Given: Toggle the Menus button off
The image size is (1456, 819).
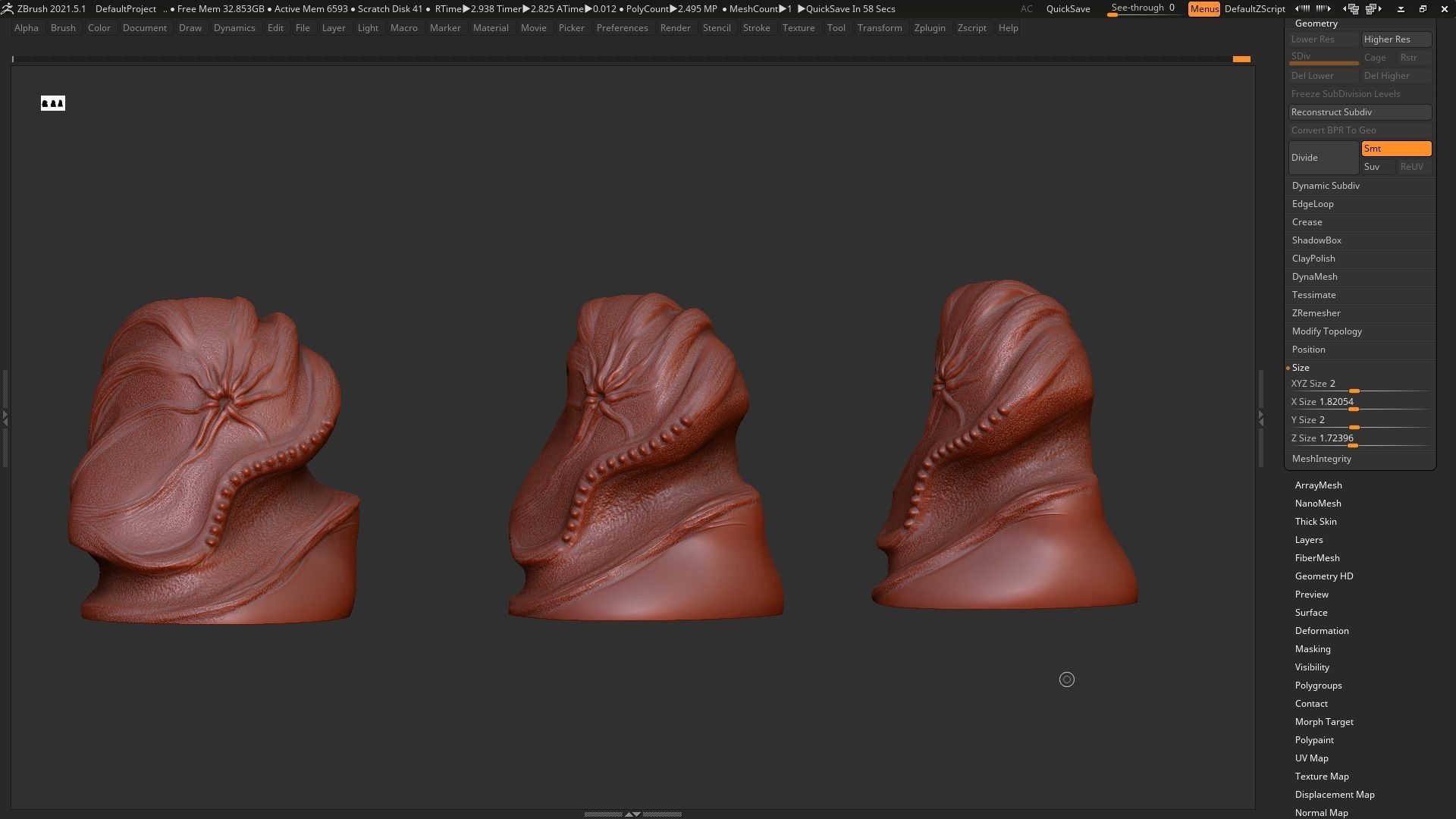Looking at the screenshot, I should [1203, 9].
